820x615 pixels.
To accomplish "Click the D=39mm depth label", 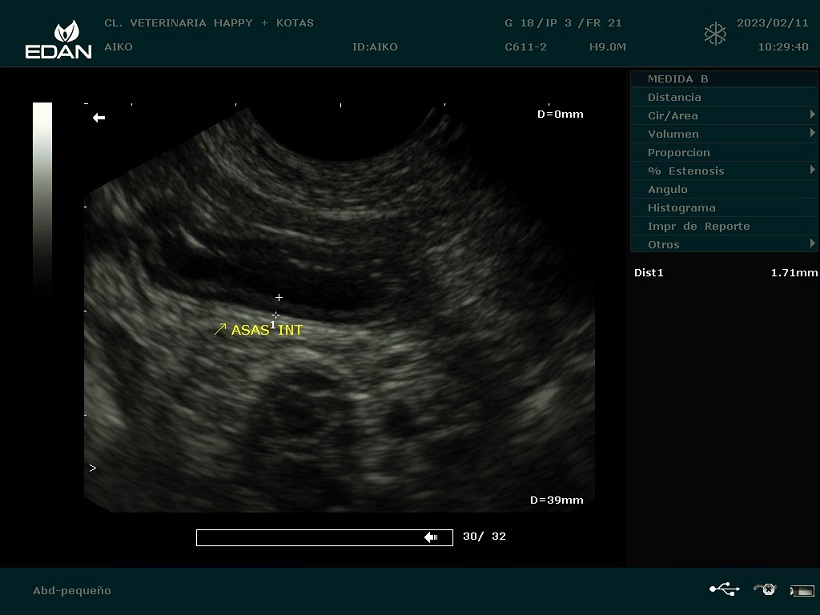I will pos(556,500).
